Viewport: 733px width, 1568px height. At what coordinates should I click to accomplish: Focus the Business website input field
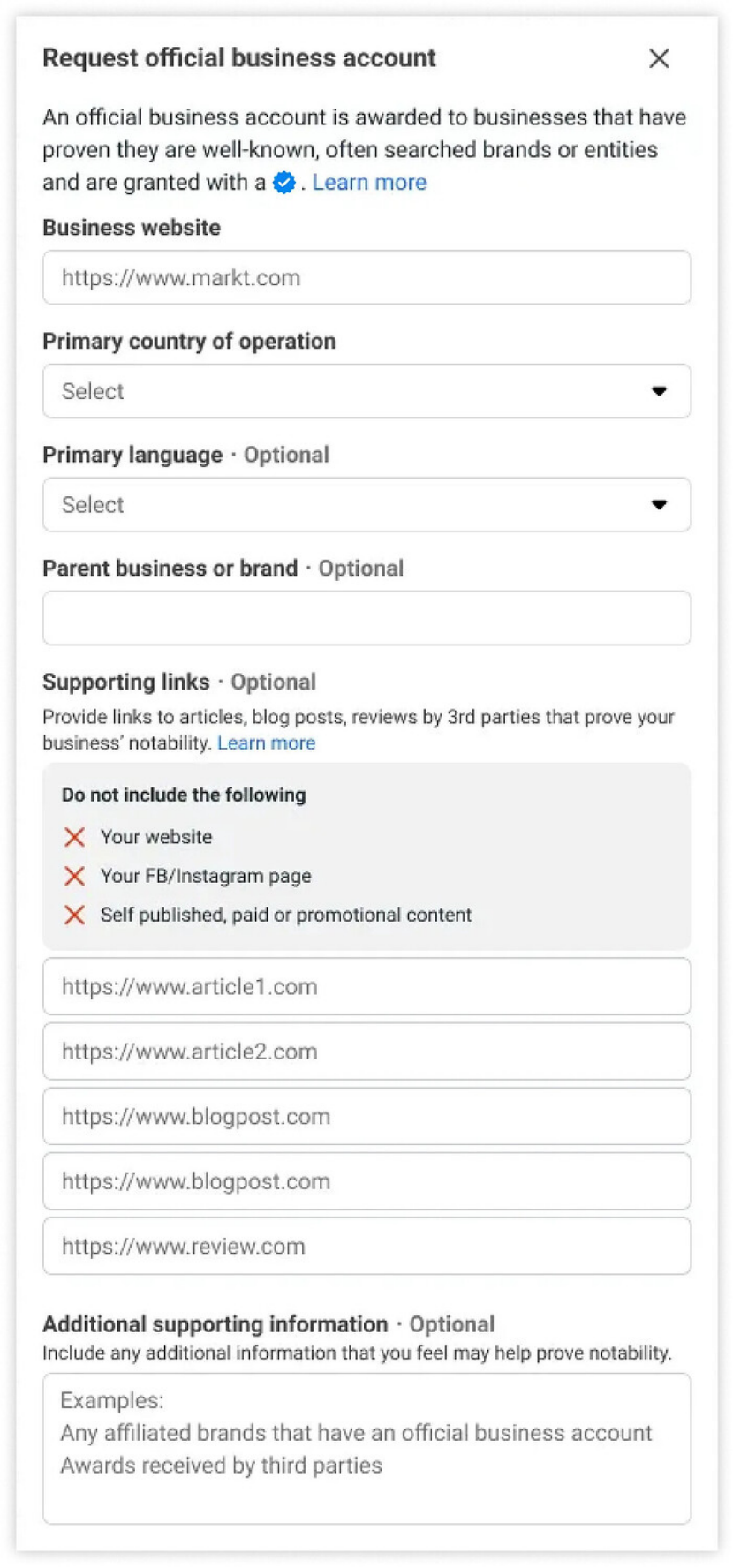[366, 278]
